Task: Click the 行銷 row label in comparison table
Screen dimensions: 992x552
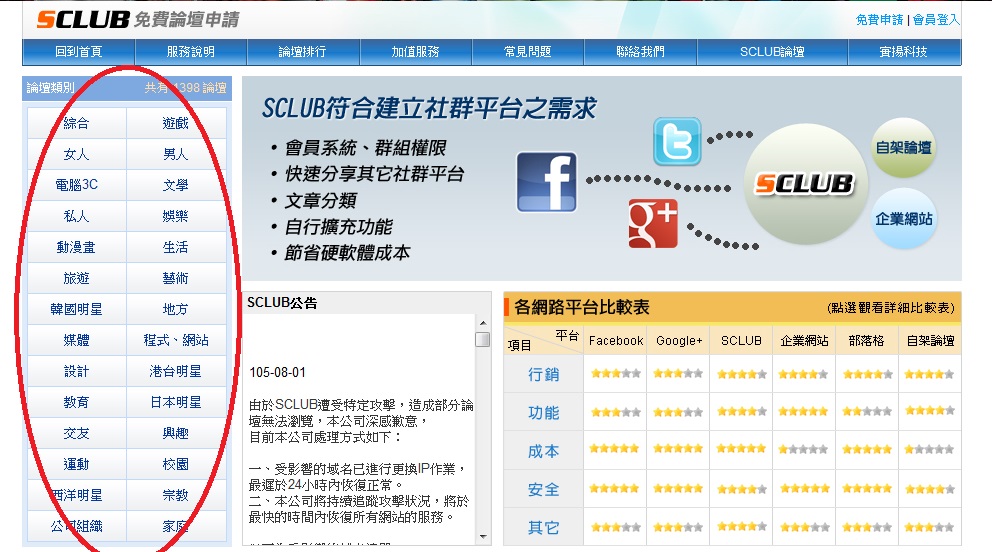Action: tap(543, 375)
